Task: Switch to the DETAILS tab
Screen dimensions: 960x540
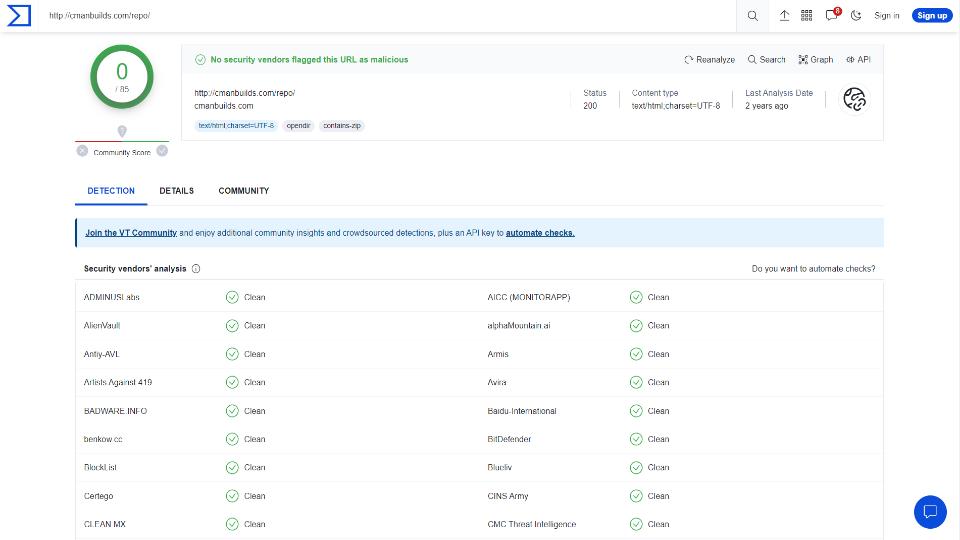Action: coord(176,191)
